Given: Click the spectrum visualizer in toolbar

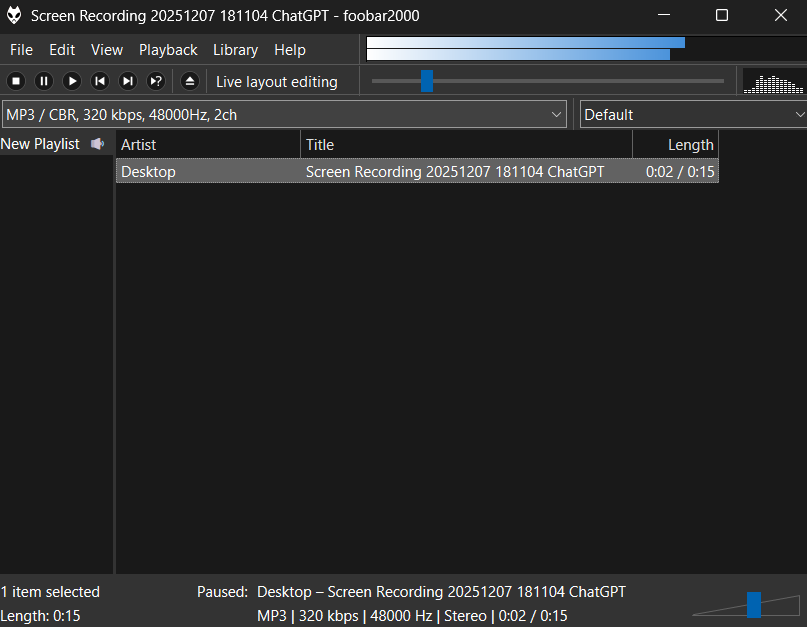Looking at the screenshot, I should point(774,83).
